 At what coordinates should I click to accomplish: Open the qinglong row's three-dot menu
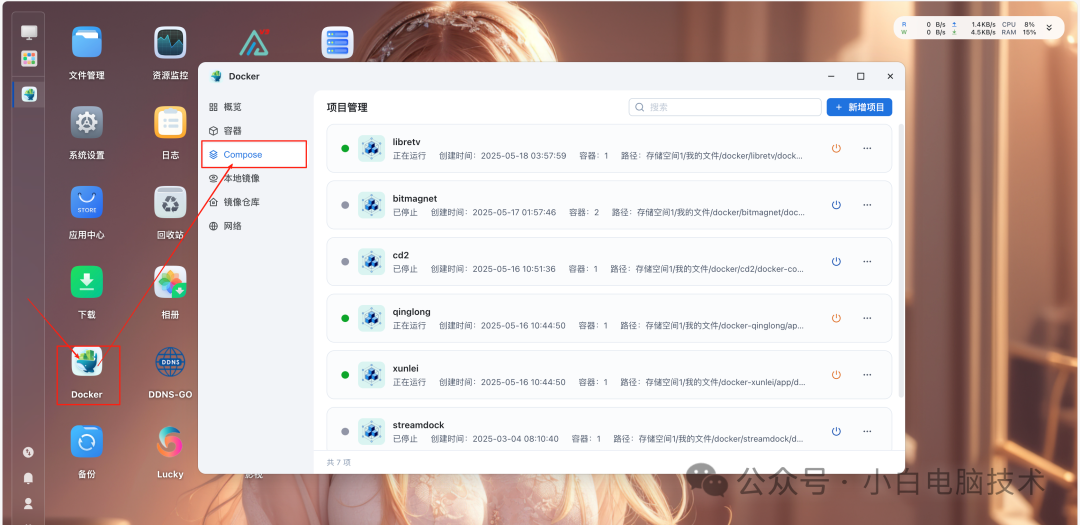867,318
